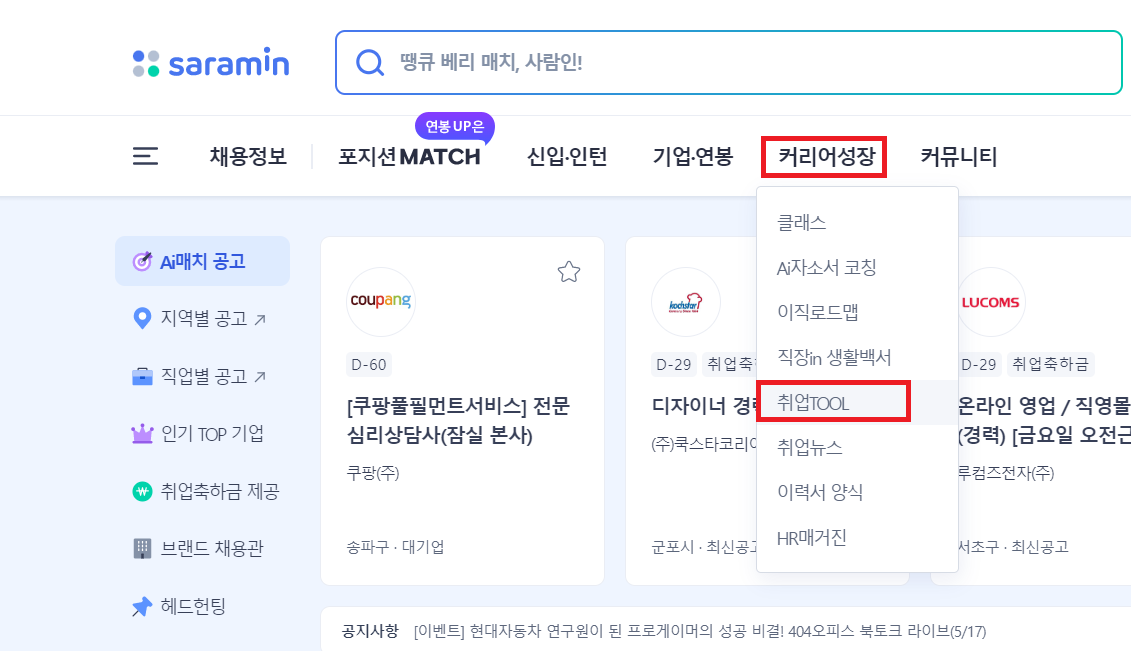Click the job search input field
The image size is (1131, 651).
pyautogui.click(x=700, y=62)
